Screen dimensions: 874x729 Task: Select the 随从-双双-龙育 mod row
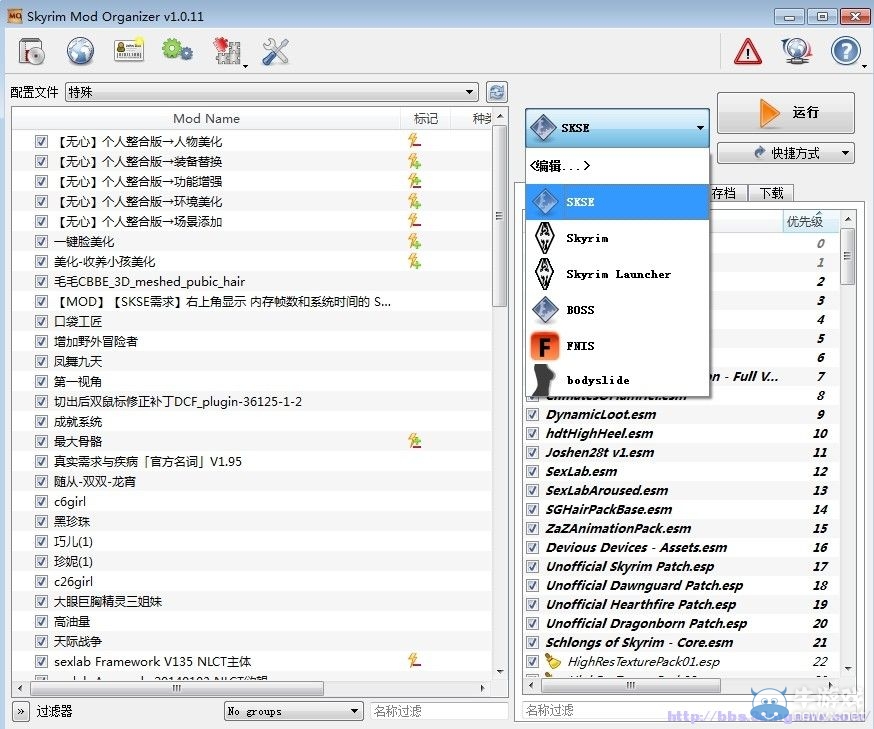tap(252, 482)
